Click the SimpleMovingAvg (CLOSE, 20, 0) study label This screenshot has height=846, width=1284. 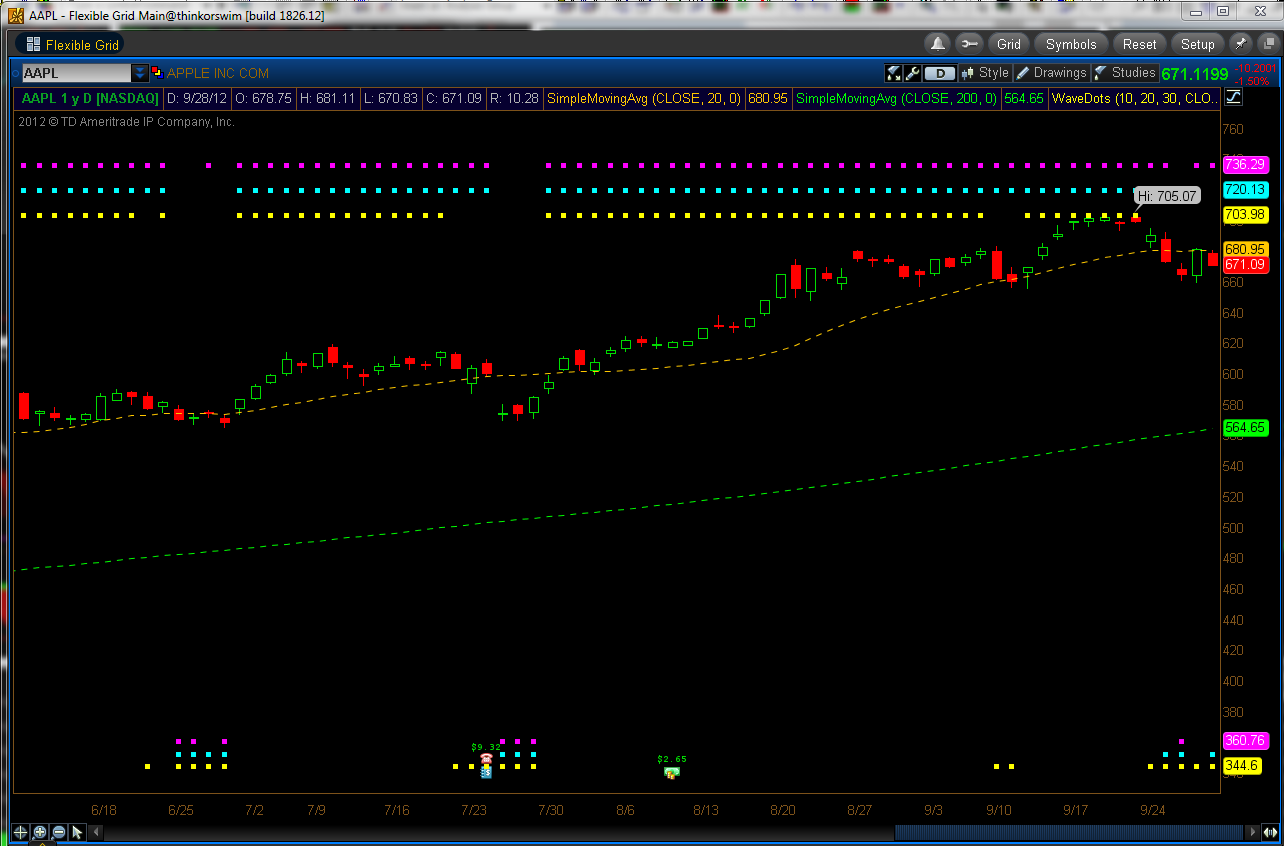click(x=644, y=98)
